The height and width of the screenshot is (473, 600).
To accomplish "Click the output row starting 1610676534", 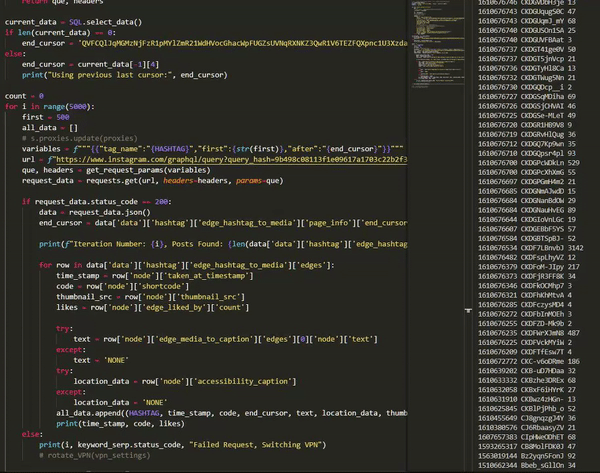I will point(531,248).
